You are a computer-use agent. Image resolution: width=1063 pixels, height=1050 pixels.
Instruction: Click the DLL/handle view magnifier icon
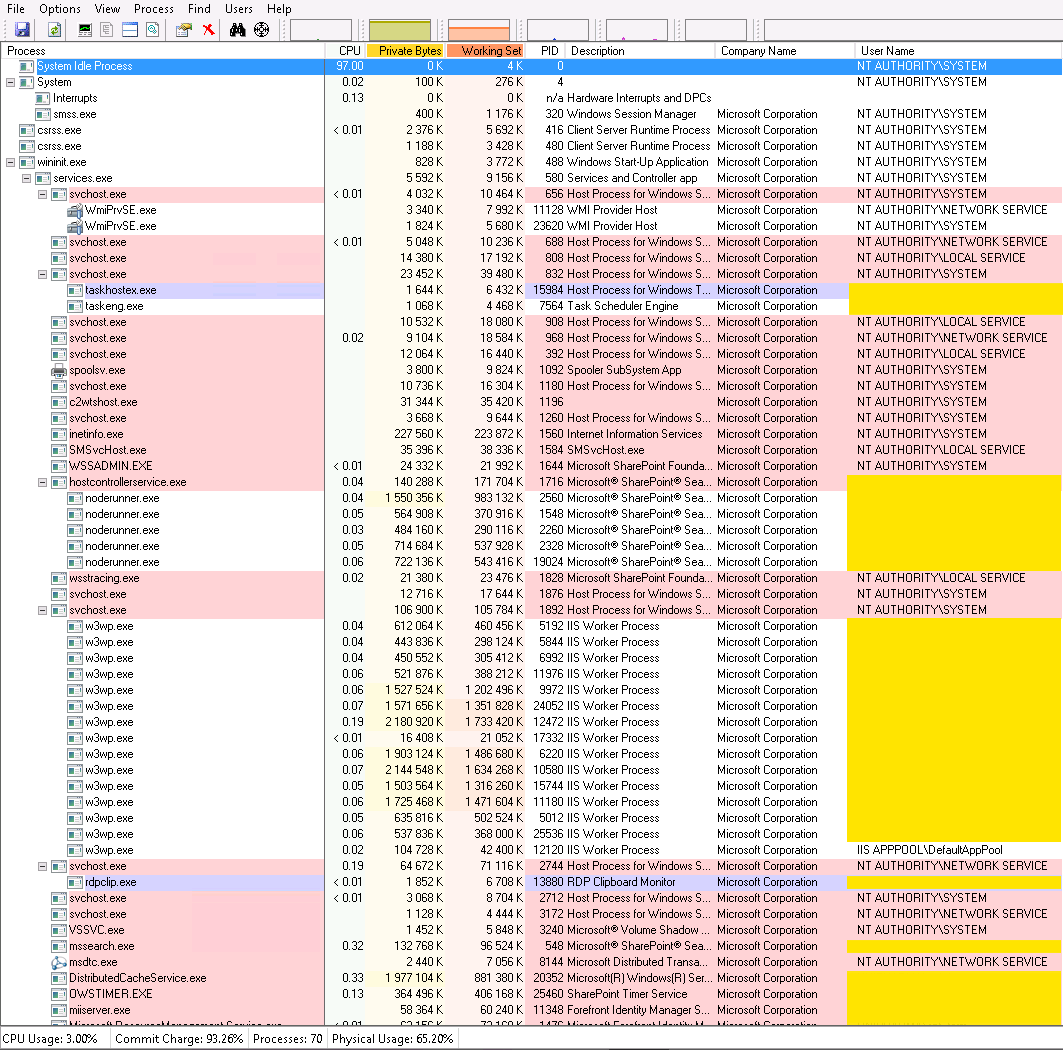(153, 30)
